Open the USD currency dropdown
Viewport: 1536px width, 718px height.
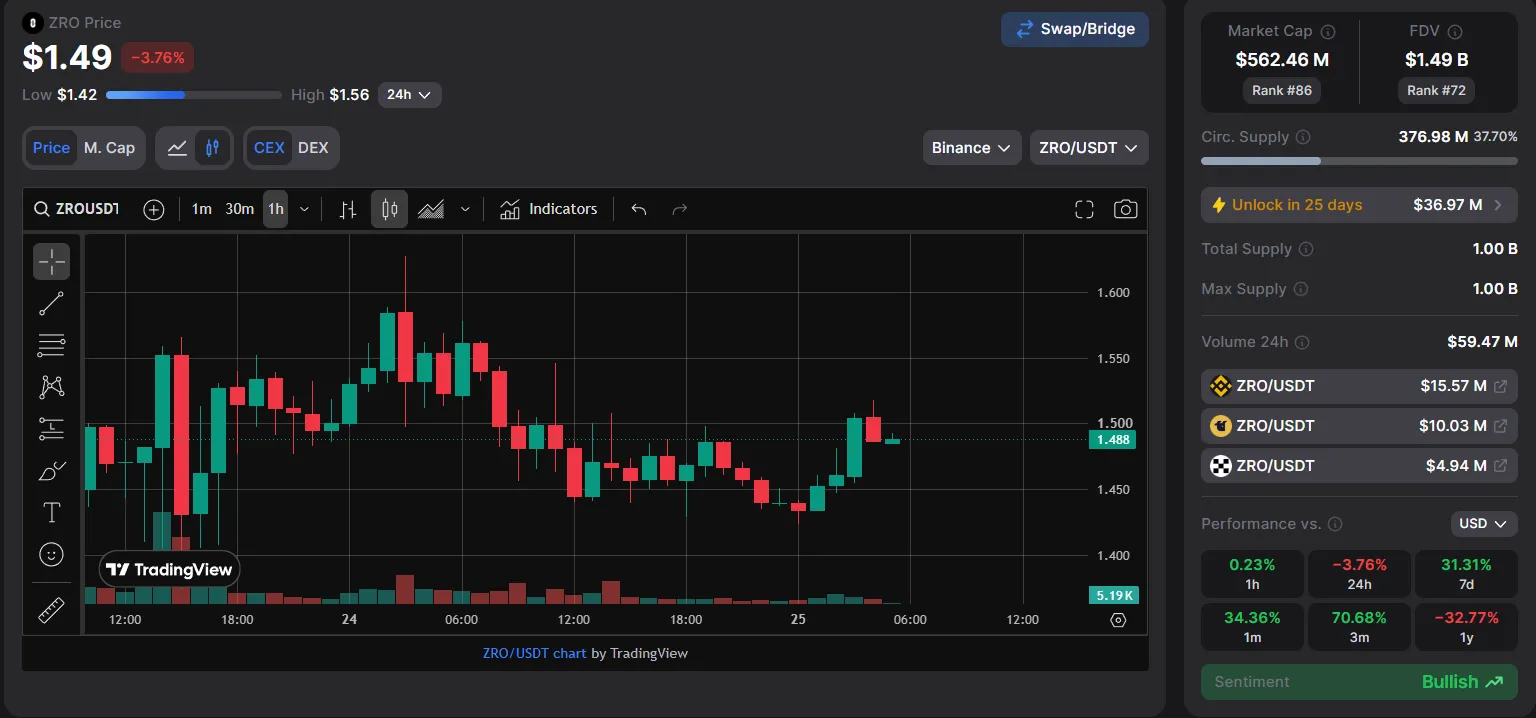click(x=1484, y=524)
